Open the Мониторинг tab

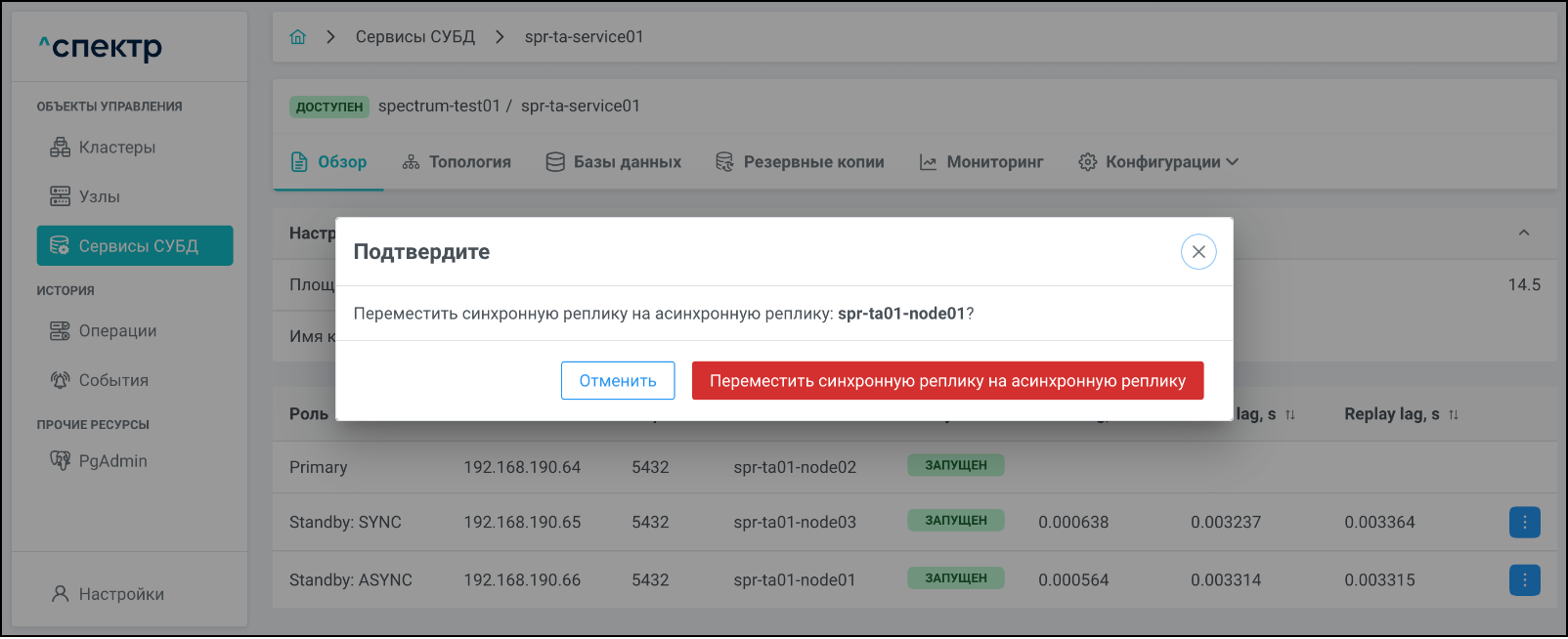981,162
